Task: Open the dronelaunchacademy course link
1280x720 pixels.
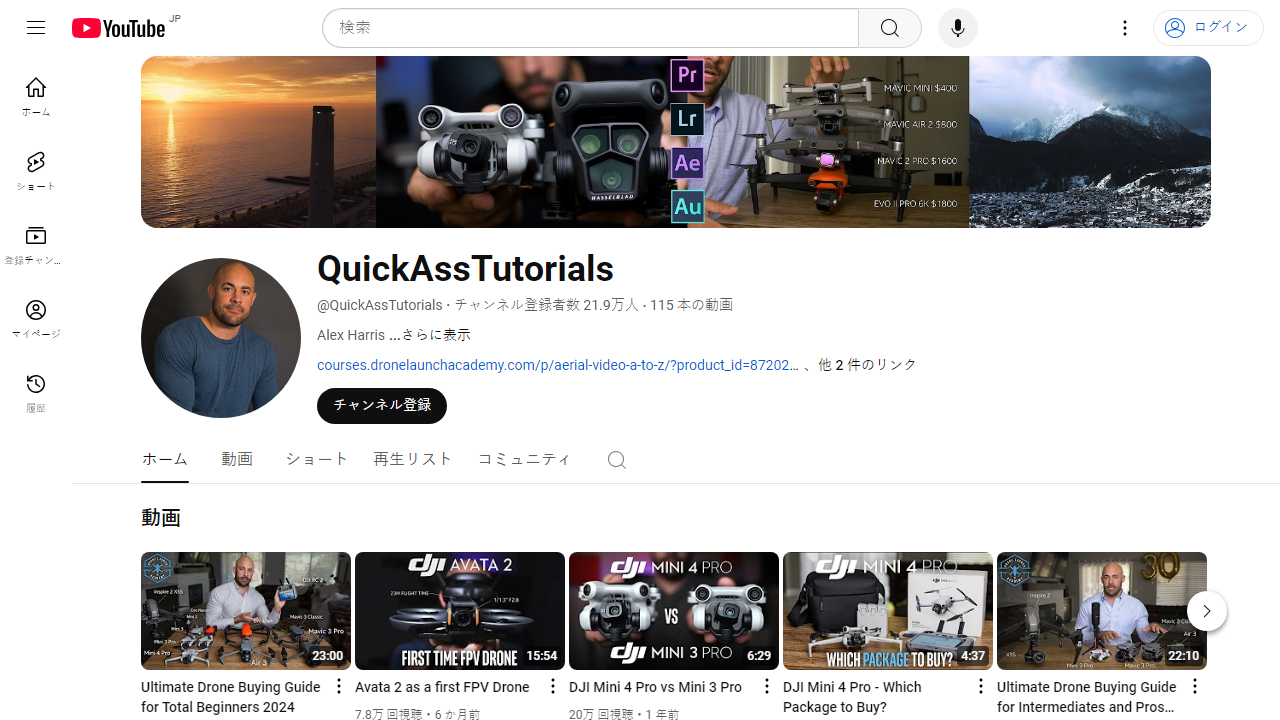Action: [558, 365]
